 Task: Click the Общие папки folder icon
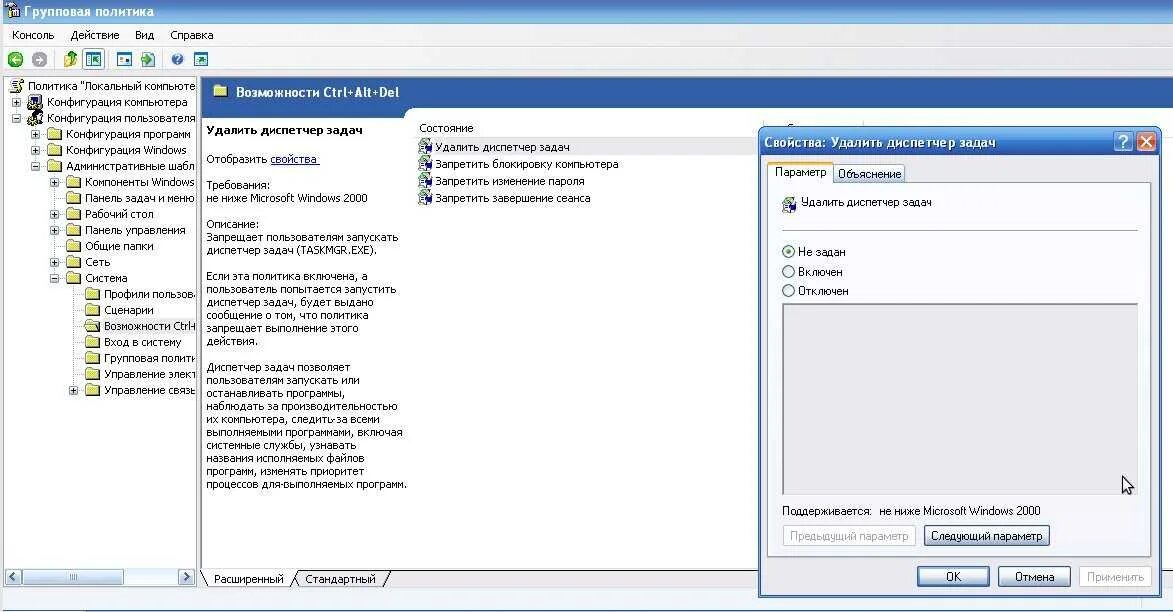click(x=73, y=245)
